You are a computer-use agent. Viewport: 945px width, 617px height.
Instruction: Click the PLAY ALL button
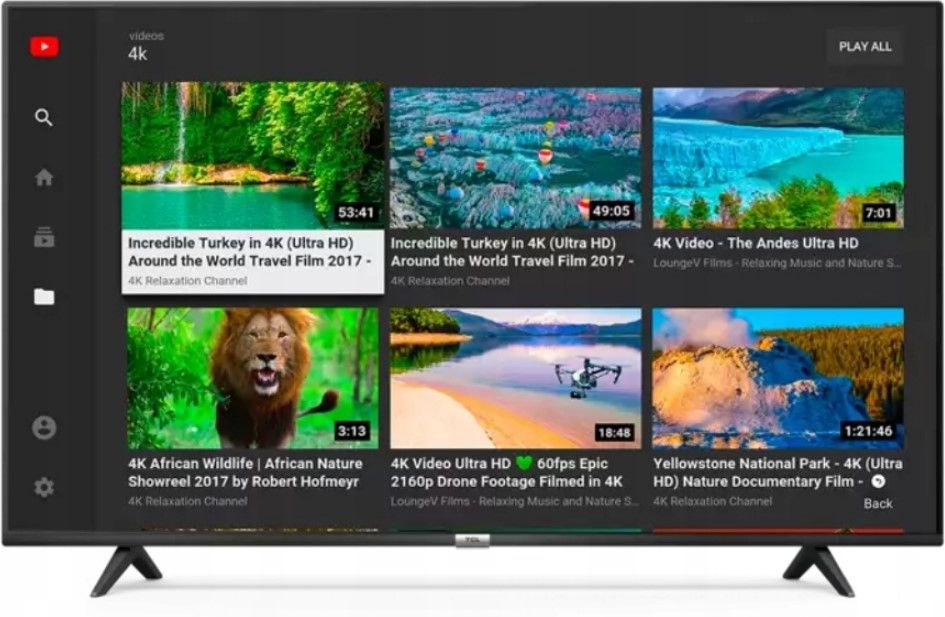coord(864,47)
